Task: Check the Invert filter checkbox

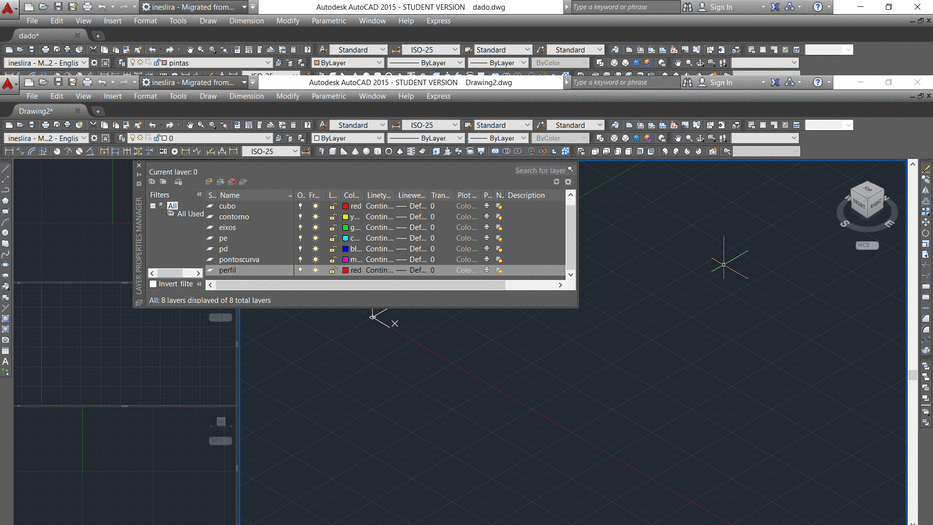Action: [153, 284]
